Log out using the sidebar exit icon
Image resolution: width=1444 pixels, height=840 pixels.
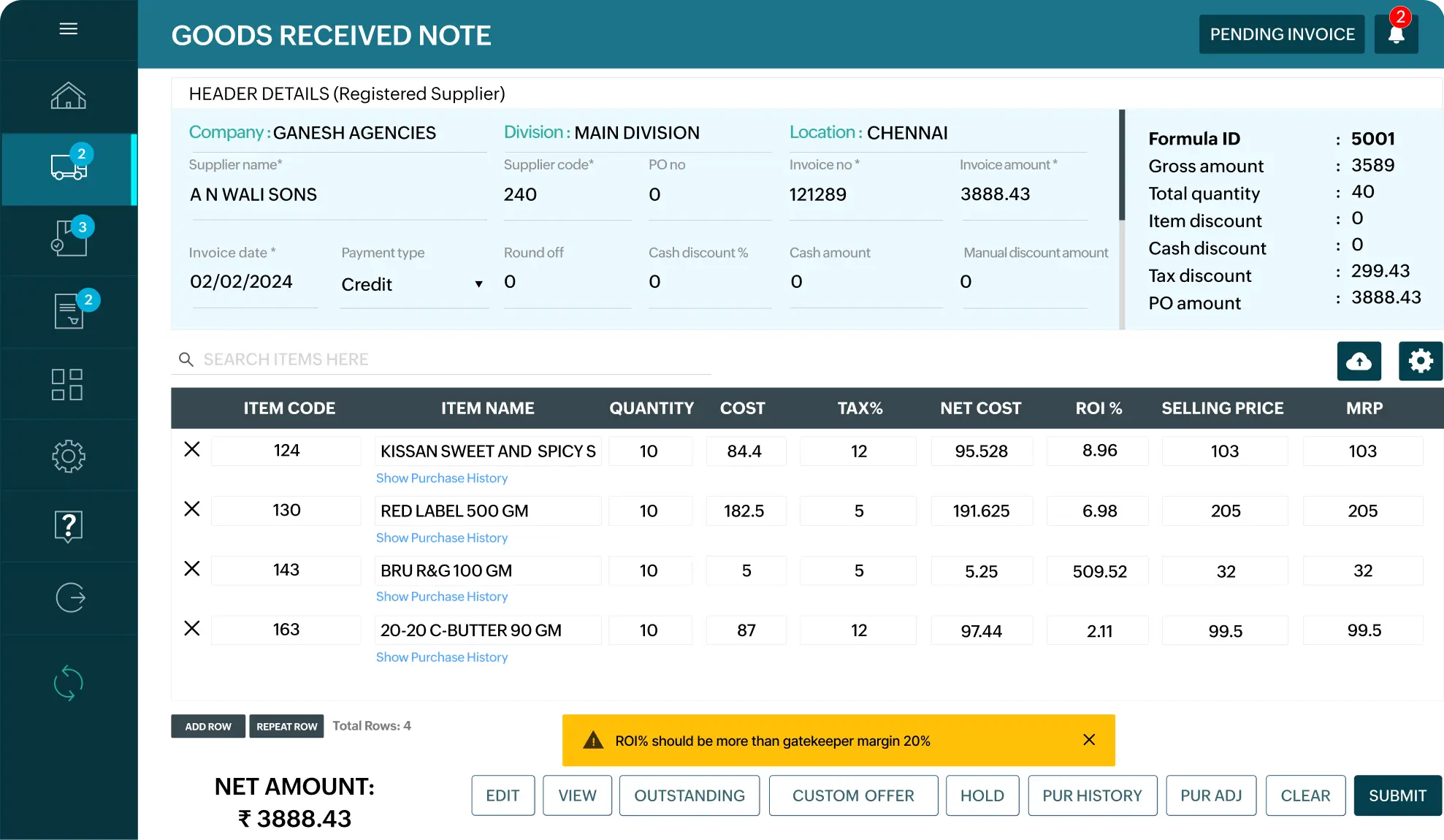click(68, 597)
